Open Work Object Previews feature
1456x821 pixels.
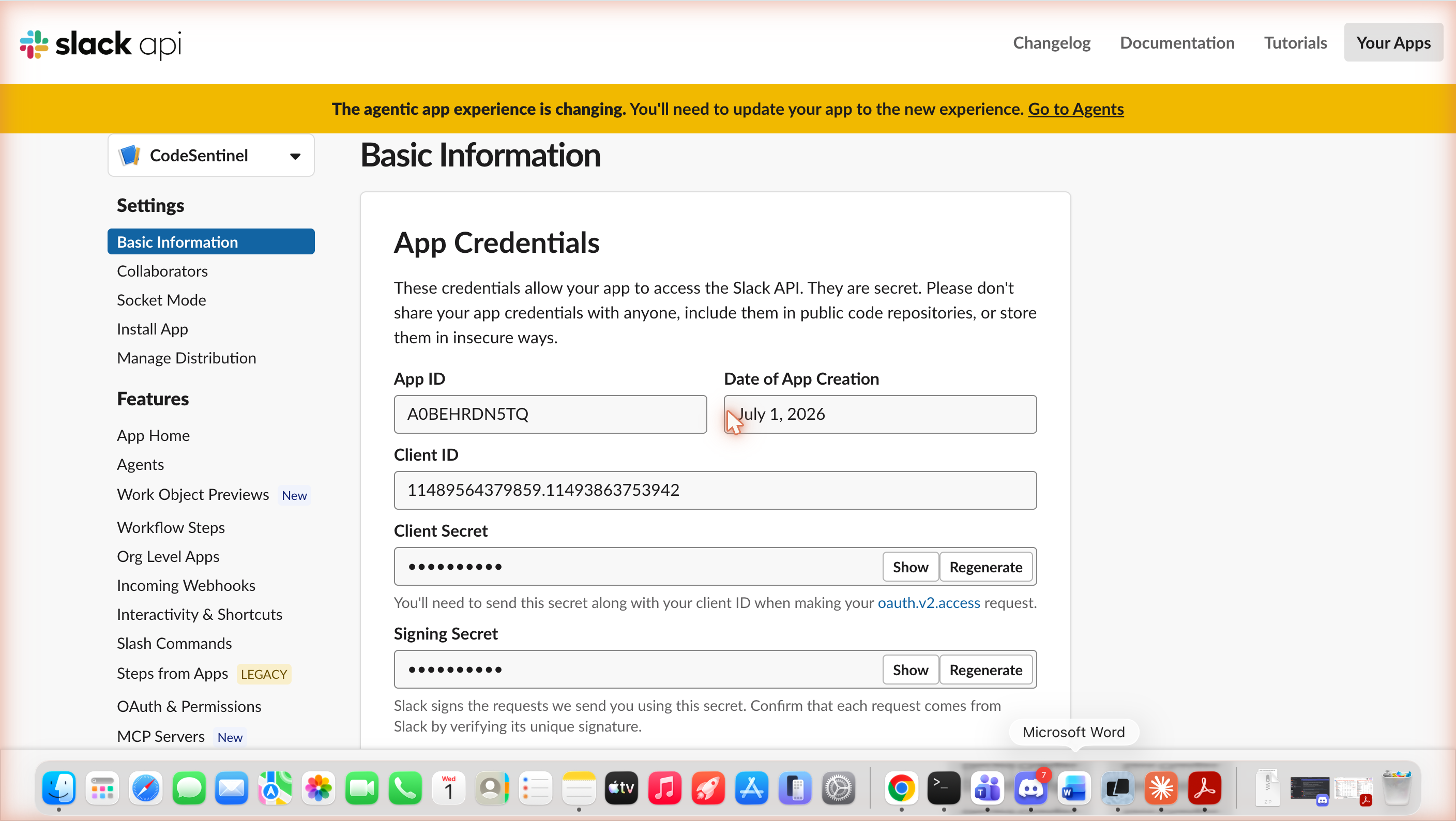coord(193,494)
